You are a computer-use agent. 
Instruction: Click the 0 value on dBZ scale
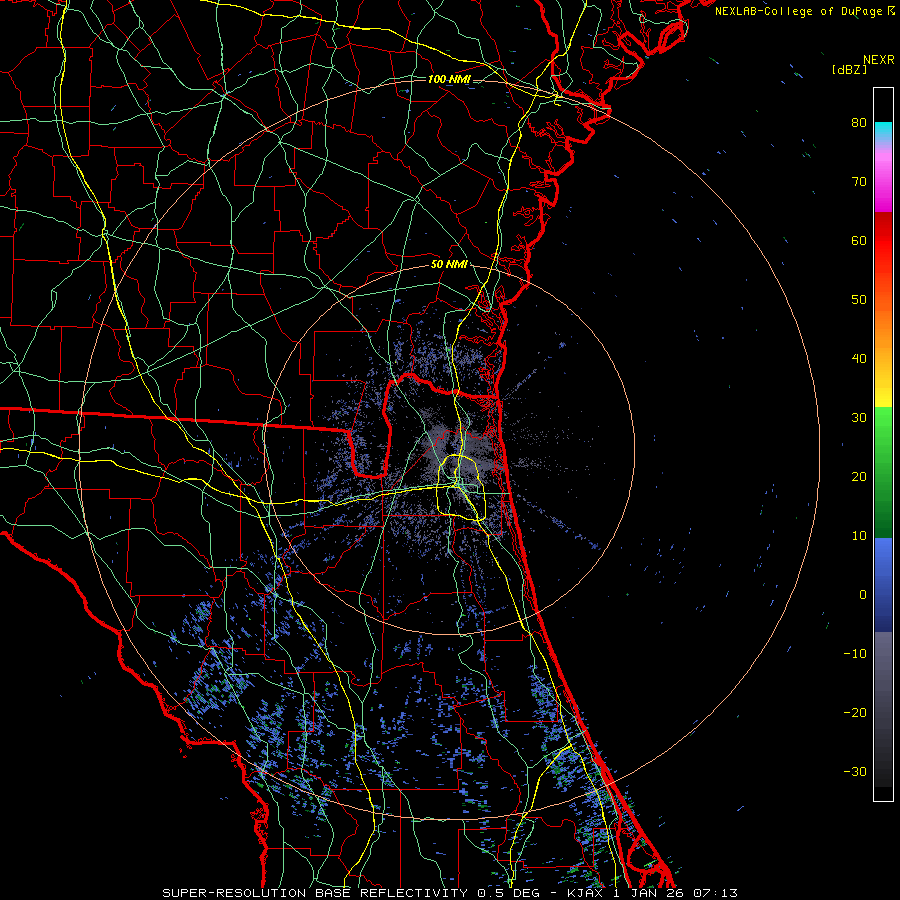coord(863,595)
